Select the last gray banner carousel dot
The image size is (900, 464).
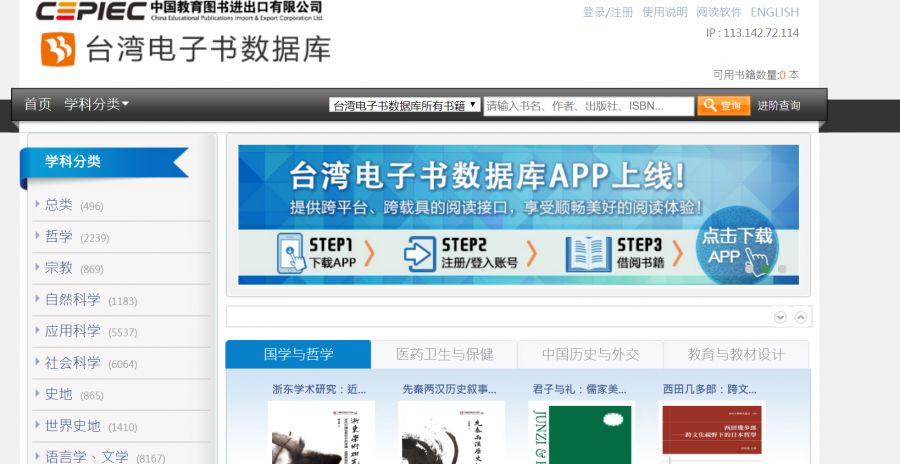(782, 269)
